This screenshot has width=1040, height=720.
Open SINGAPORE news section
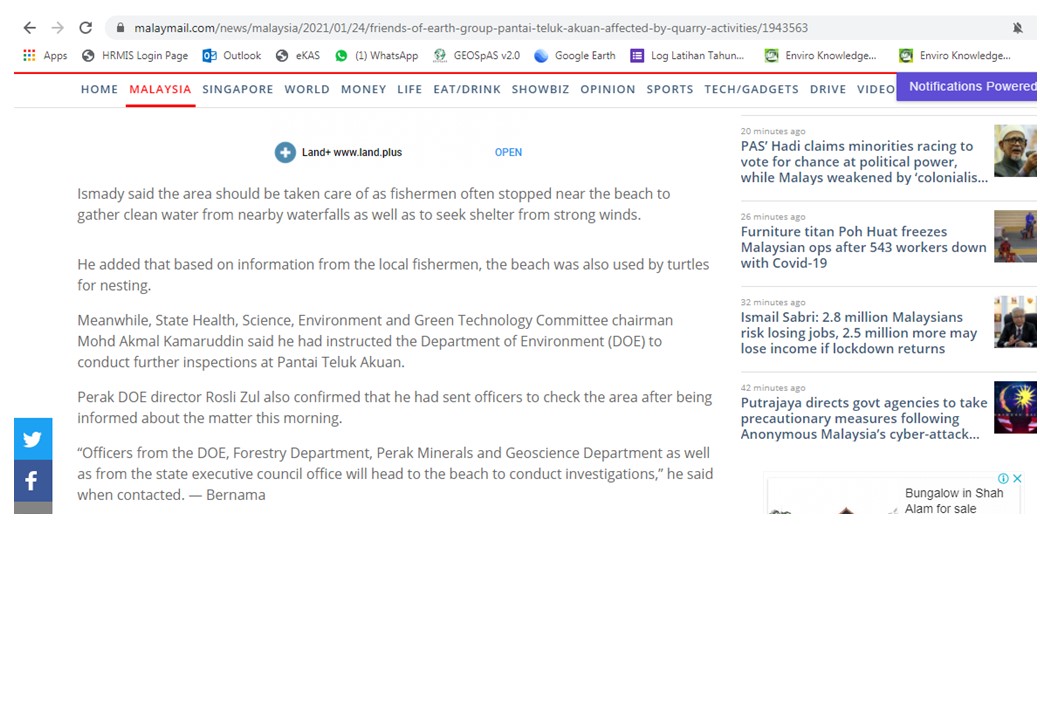click(x=237, y=89)
